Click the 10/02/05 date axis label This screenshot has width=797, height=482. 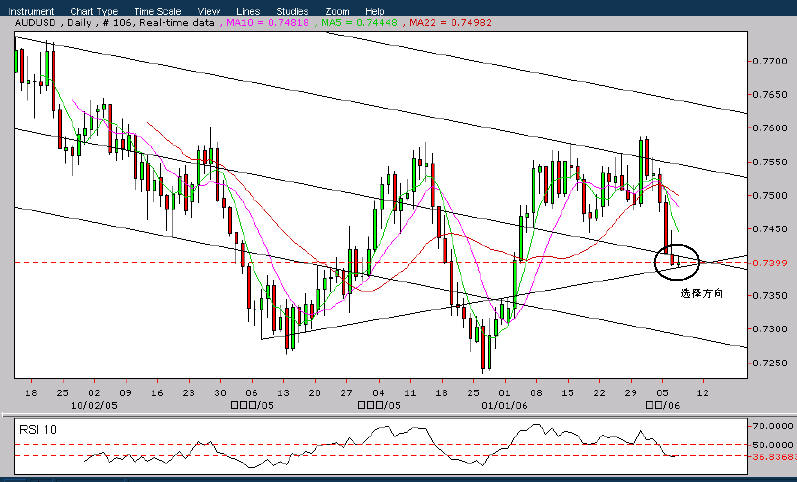94,405
